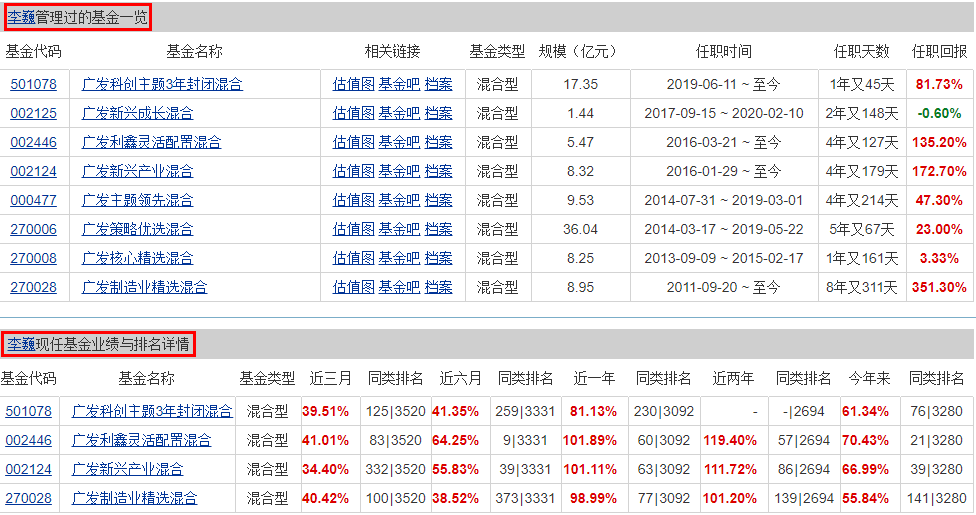
Task: Open fund code 501078 in managed funds list
Action: tap(34, 84)
